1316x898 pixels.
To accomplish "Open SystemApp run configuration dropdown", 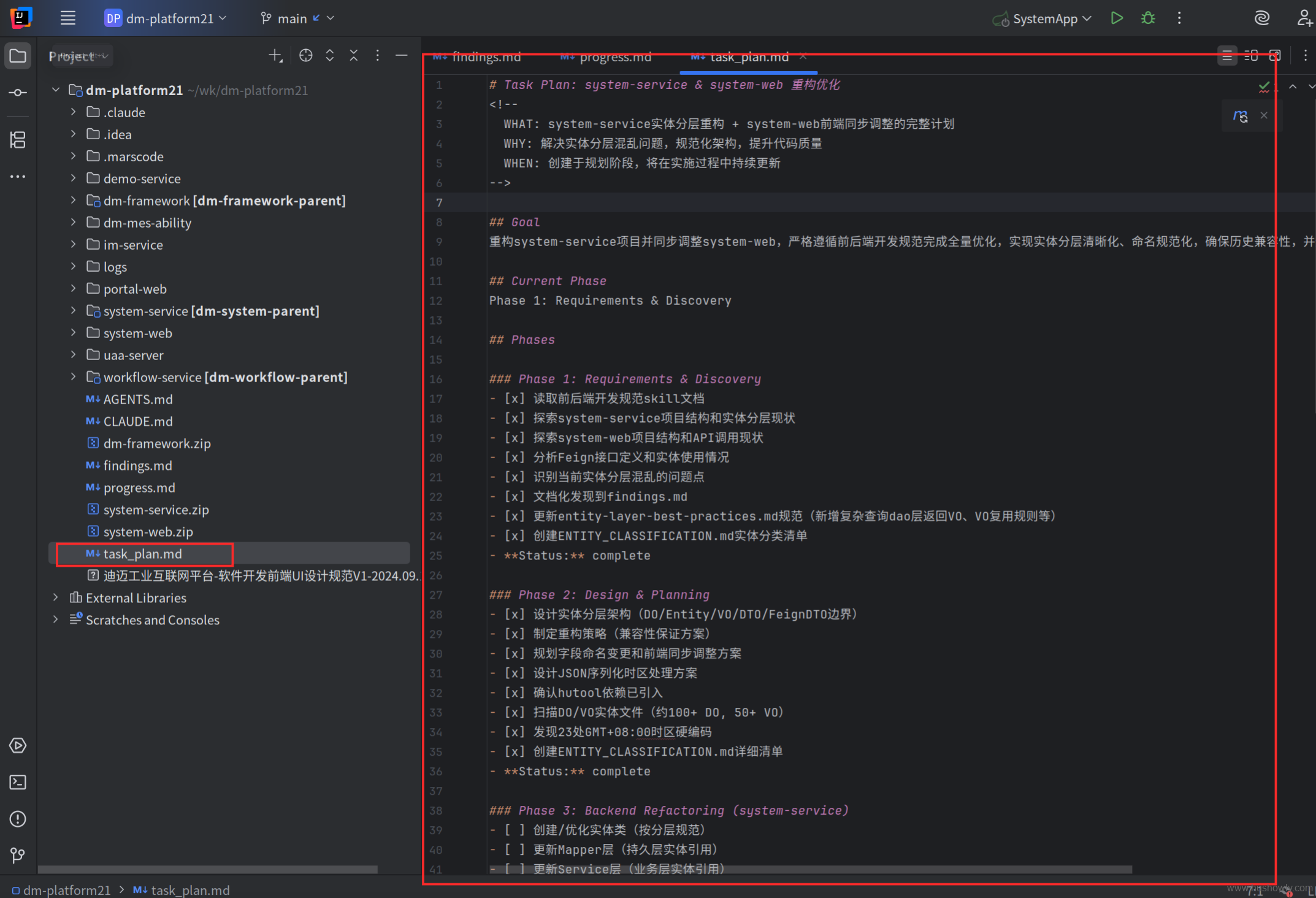I will tap(1044, 19).
